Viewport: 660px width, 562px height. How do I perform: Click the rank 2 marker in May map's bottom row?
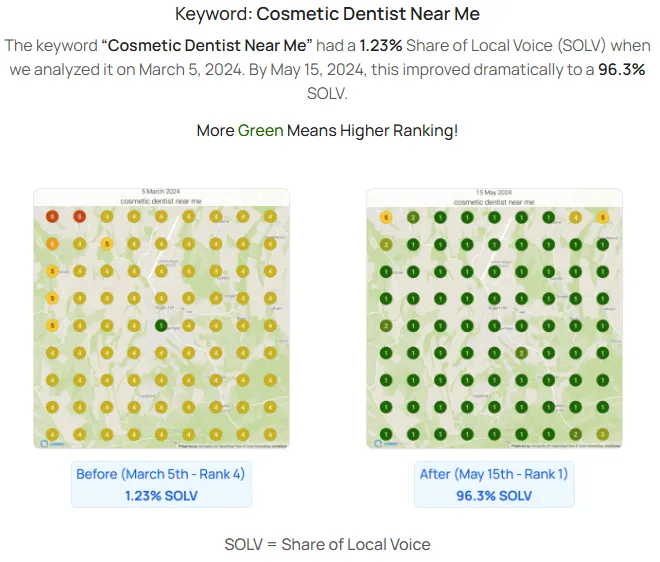pos(575,433)
